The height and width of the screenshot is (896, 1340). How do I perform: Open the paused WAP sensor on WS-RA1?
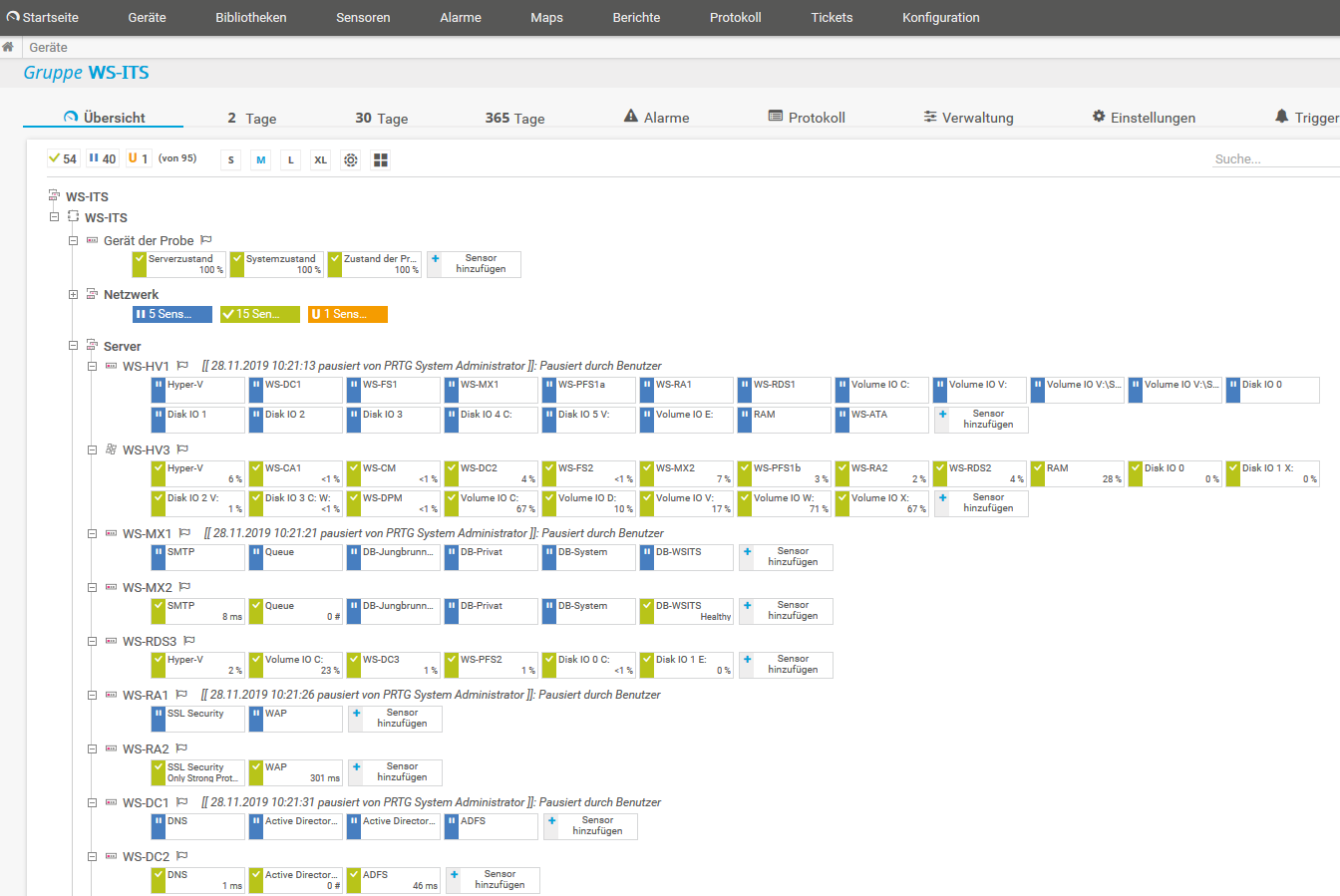tap(295, 720)
